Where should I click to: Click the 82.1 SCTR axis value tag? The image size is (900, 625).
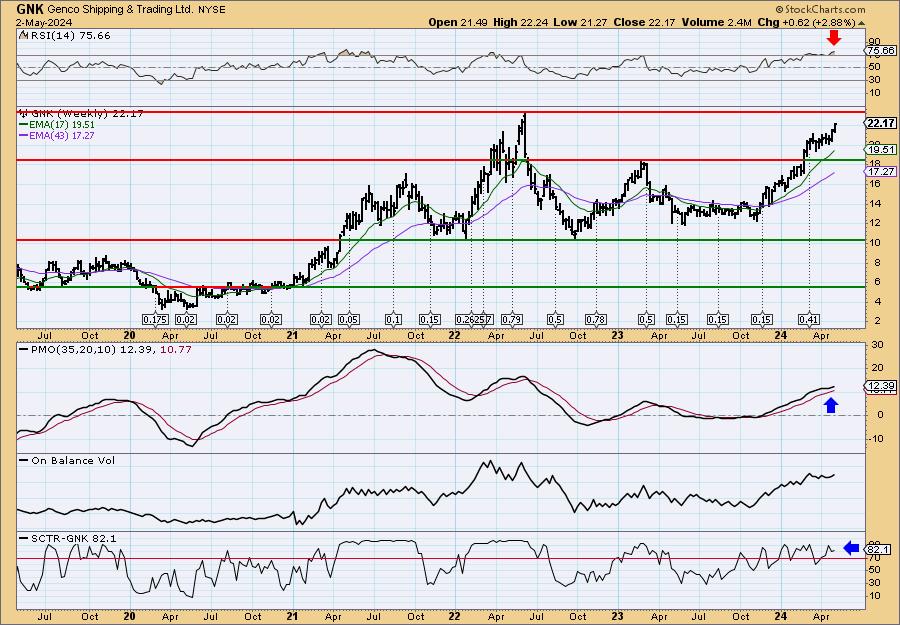click(x=880, y=550)
